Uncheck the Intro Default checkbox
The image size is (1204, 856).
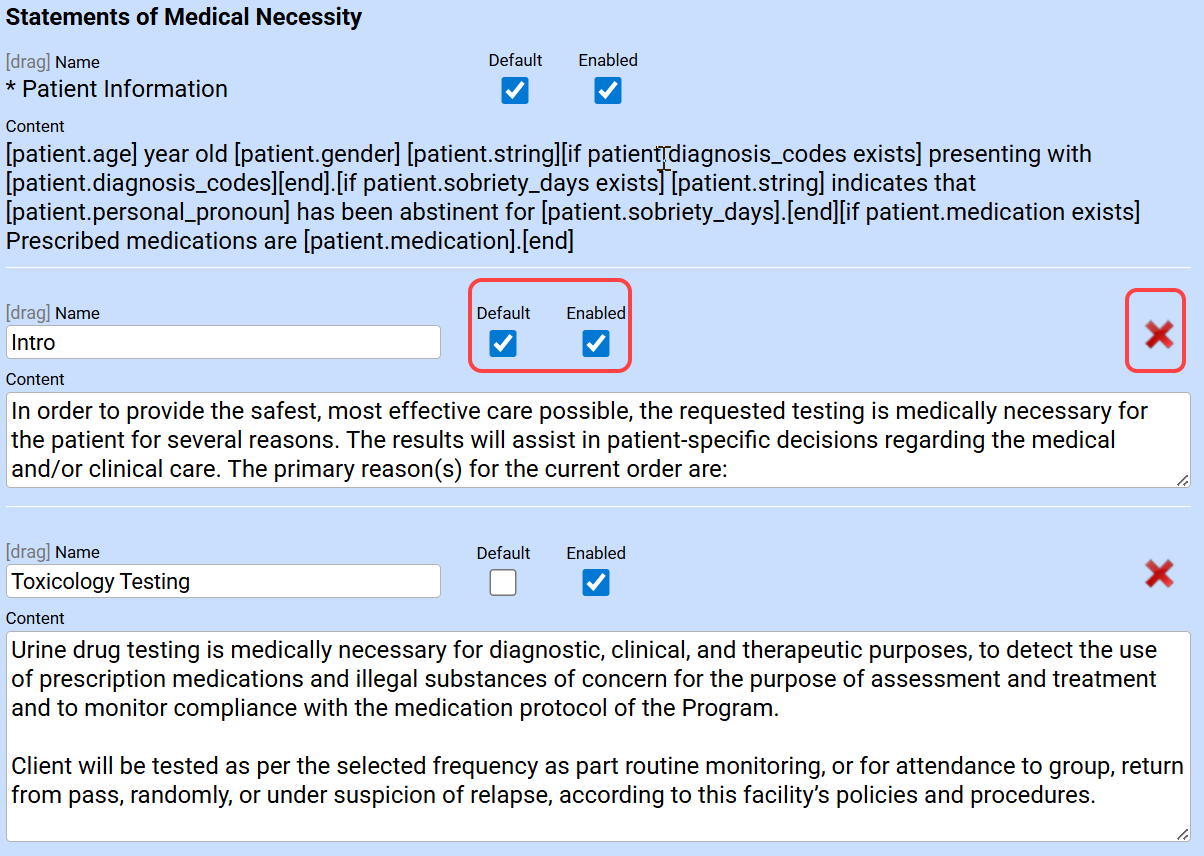point(503,344)
